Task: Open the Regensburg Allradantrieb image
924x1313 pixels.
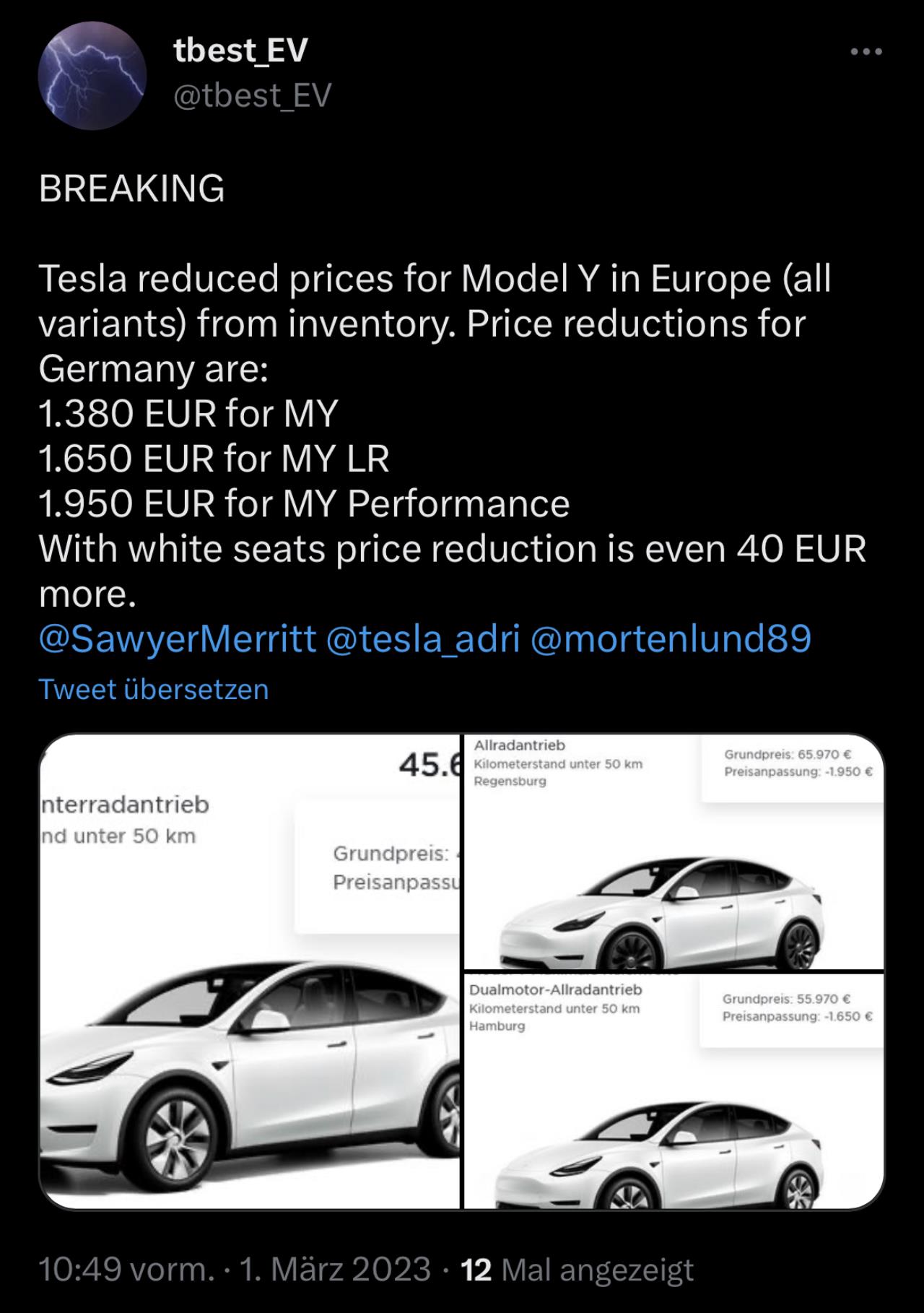Action: click(674, 851)
